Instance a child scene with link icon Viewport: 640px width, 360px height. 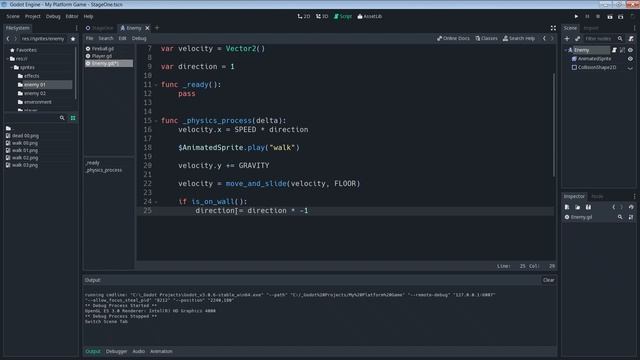click(577, 39)
